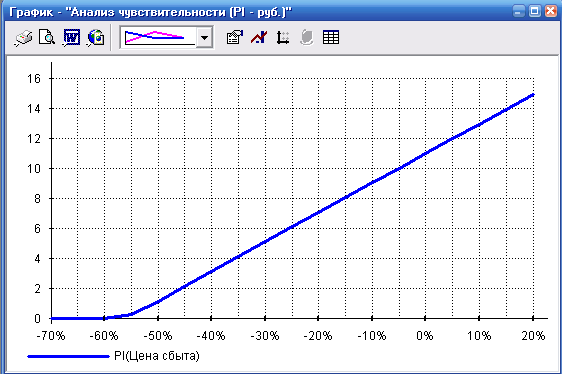
Task: Minimize the chart window
Action: coord(519,11)
